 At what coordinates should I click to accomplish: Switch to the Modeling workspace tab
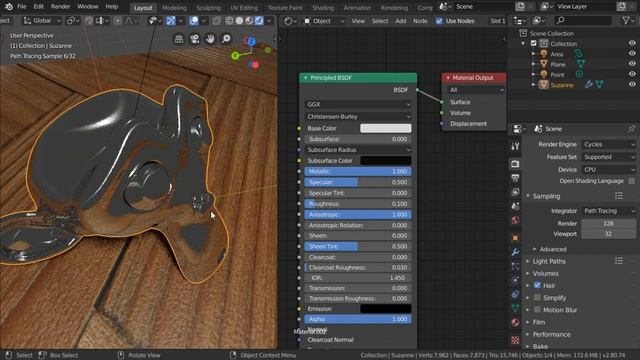click(174, 8)
